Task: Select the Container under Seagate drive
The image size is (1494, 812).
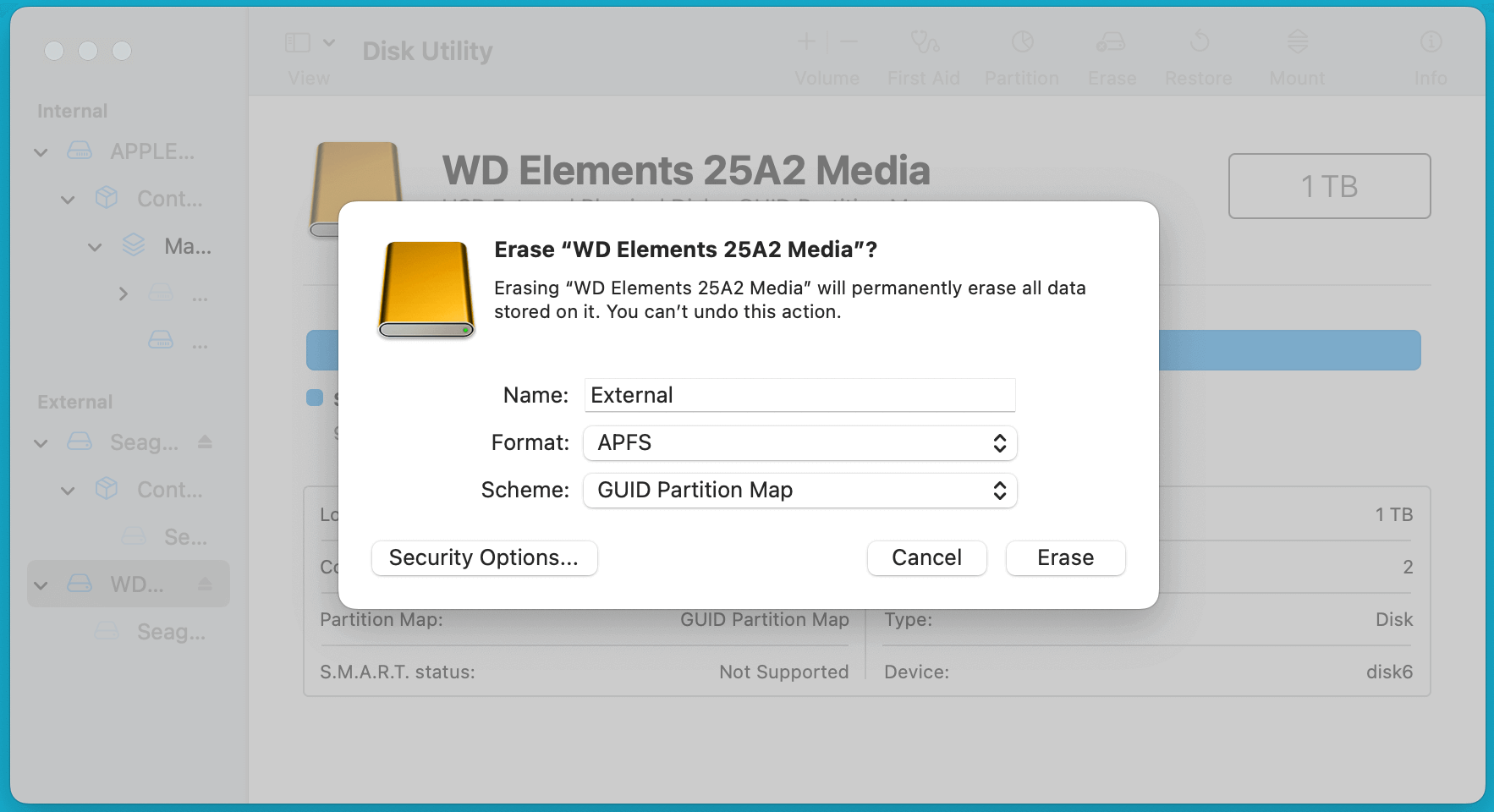Action: click(168, 490)
